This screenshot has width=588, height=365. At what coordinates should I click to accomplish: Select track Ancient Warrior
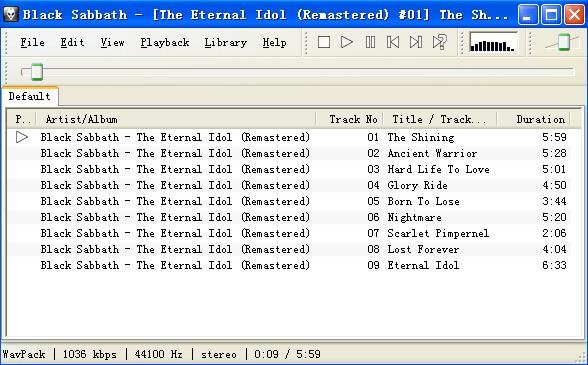coord(432,153)
